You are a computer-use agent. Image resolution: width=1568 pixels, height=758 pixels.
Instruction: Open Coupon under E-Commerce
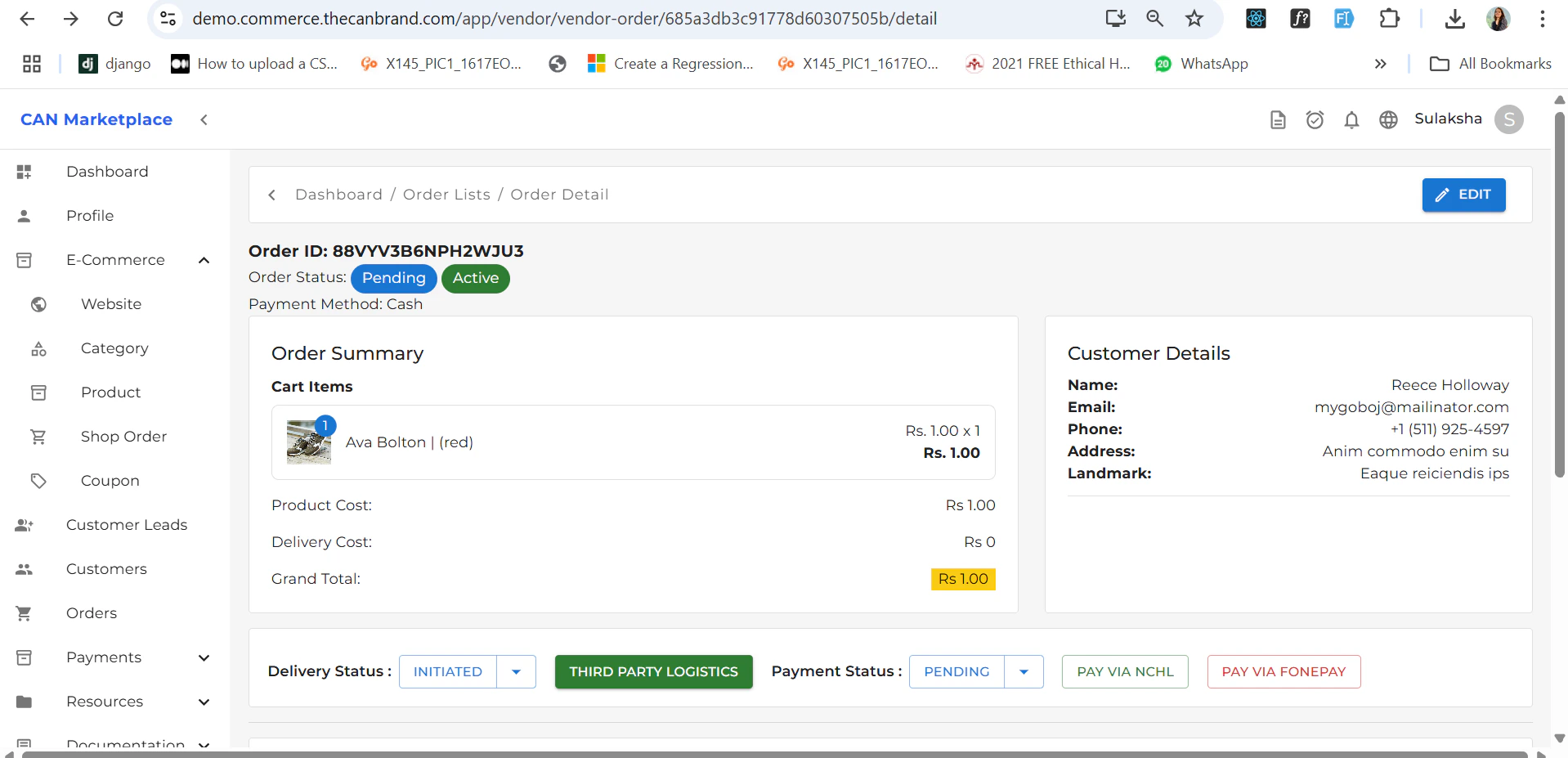tap(110, 481)
